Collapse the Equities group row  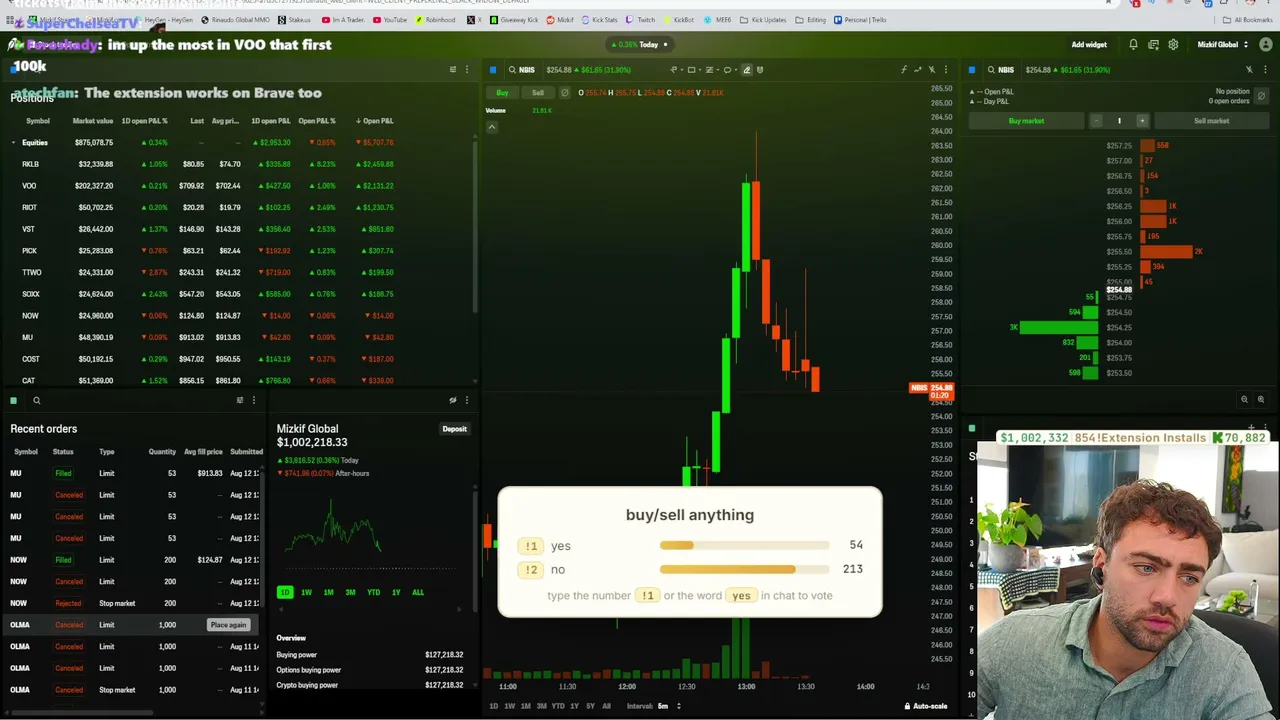pyautogui.click(x=14, y=143)
